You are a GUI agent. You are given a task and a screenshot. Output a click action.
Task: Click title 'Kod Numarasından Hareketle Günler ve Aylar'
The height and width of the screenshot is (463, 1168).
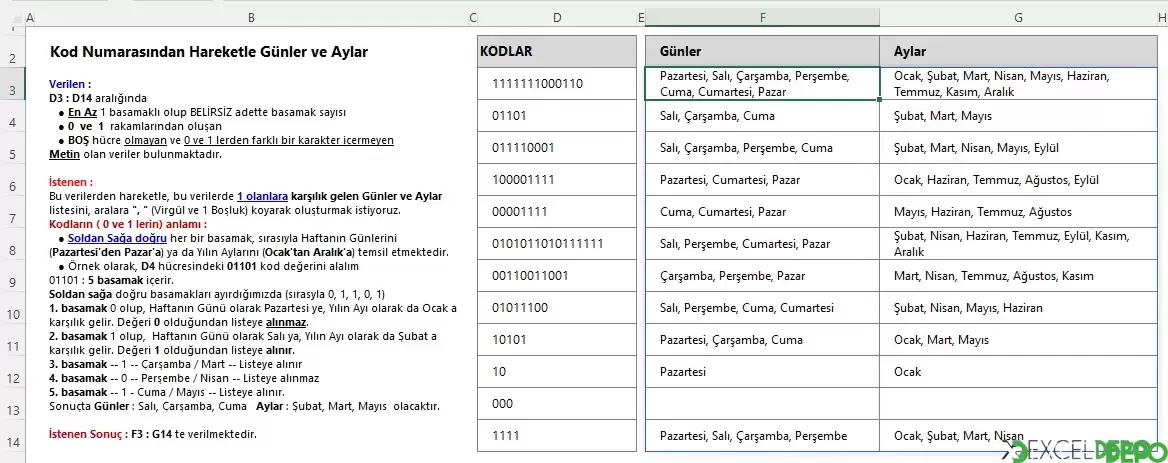pos(209,52)
